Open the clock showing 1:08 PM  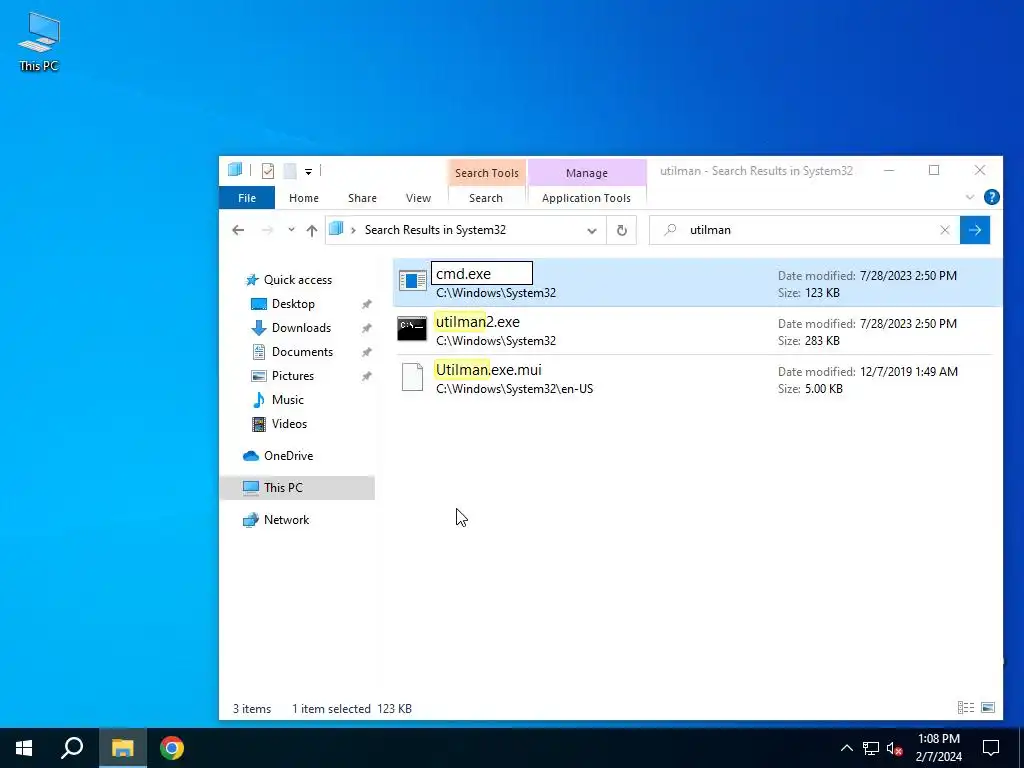(x=938, y=748)
